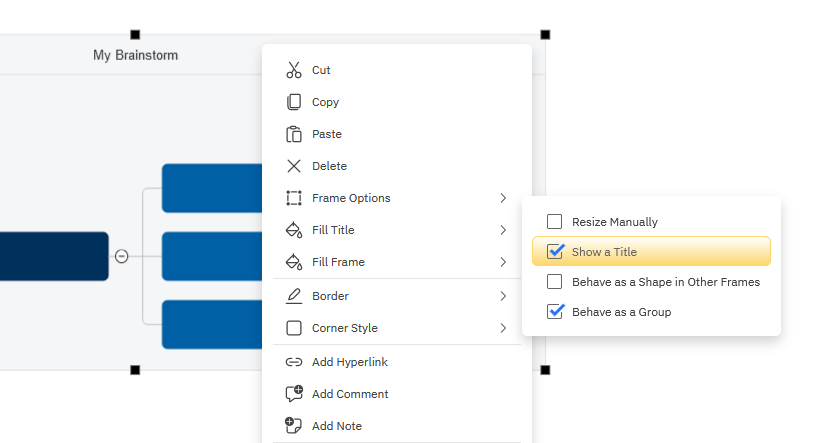Click the Border pencil icon
Viewport: 835px width, 443px height.
[x=293, y=296]
